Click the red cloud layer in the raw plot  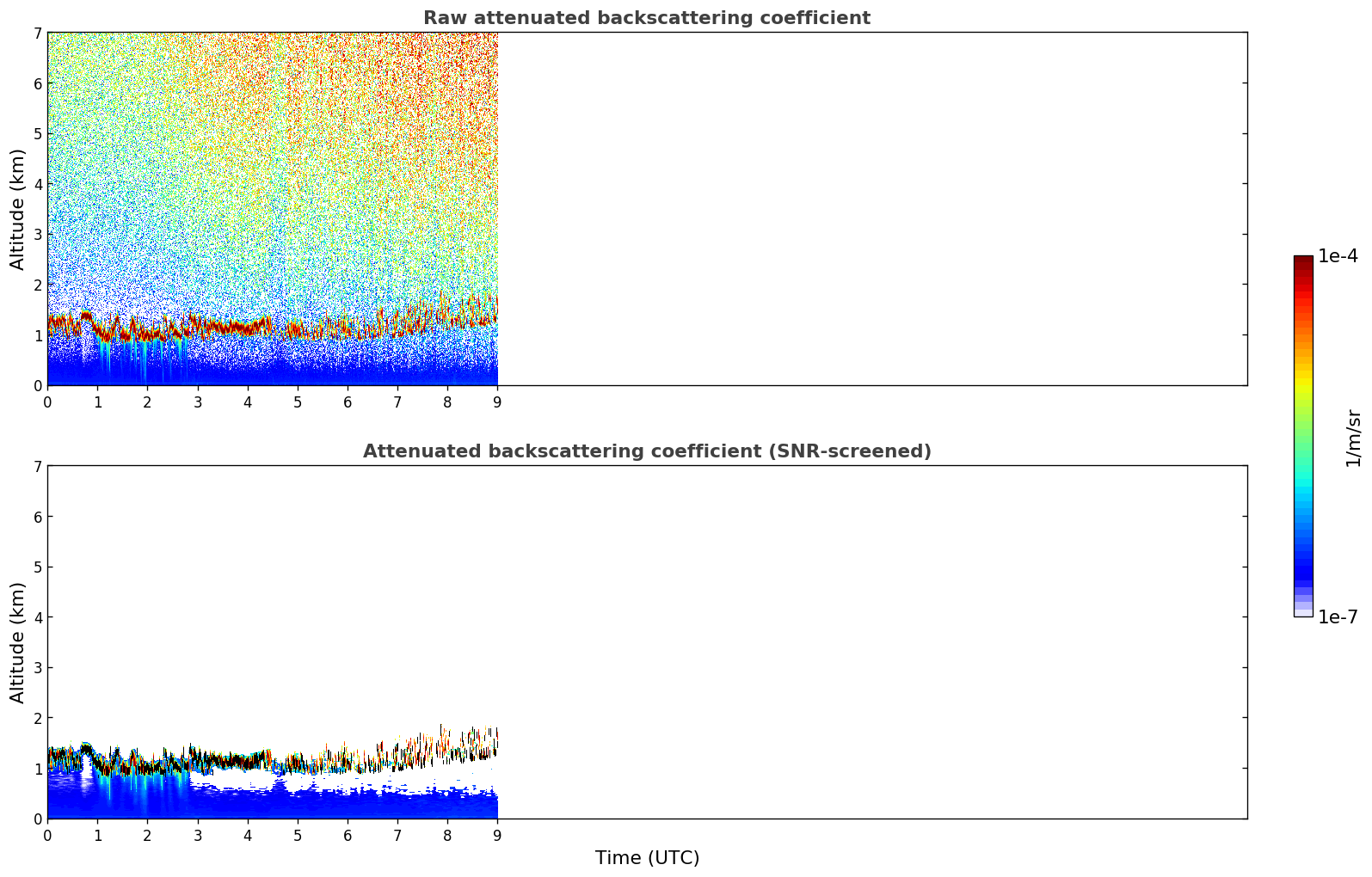(x=232, y=328)
